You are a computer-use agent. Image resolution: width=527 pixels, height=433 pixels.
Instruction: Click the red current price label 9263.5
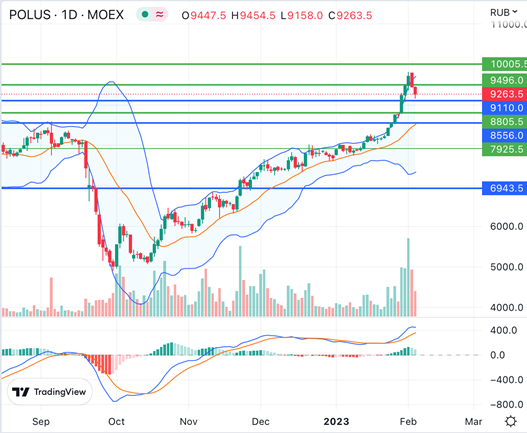point(505,94)
